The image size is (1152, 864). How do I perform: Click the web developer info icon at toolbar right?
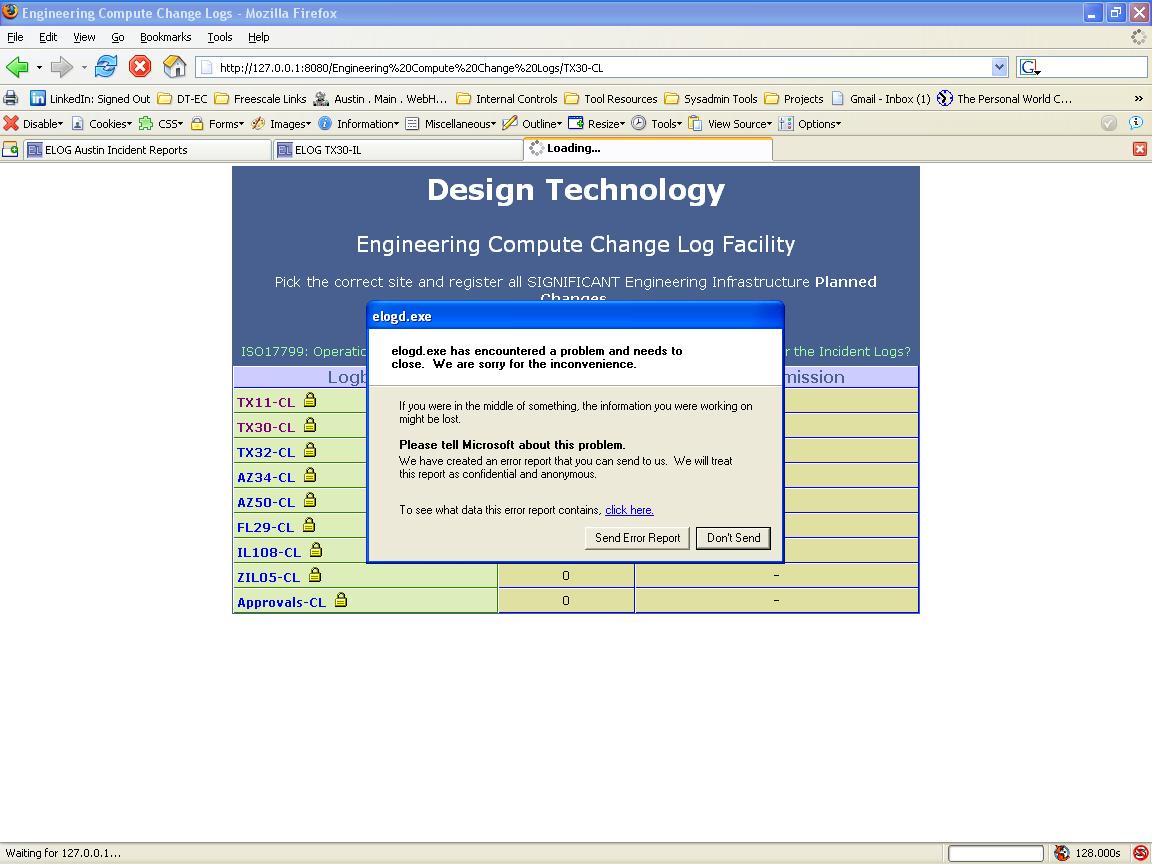click(1136, 123)
